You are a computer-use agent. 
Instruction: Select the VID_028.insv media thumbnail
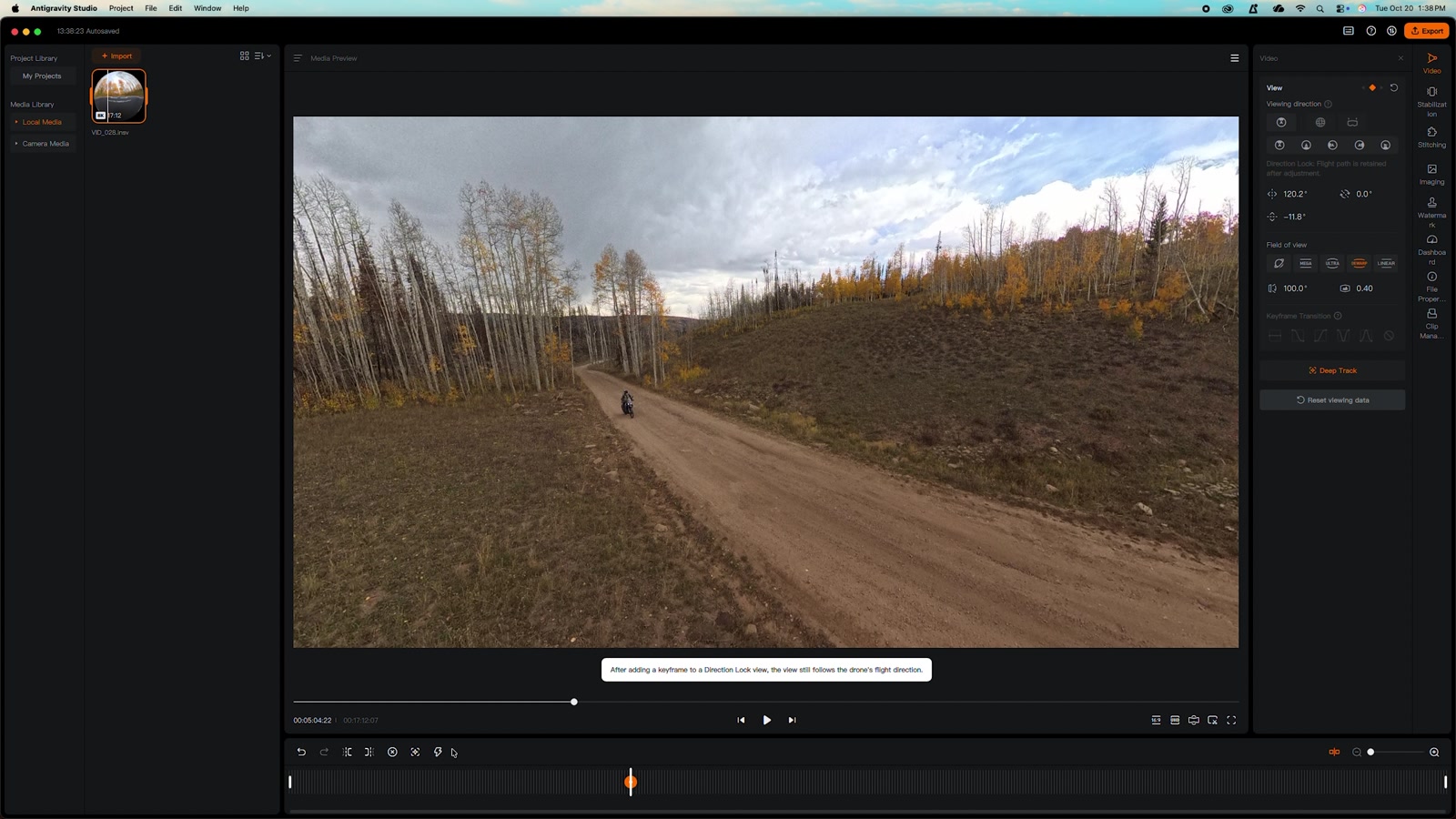(x=118, y=96)
